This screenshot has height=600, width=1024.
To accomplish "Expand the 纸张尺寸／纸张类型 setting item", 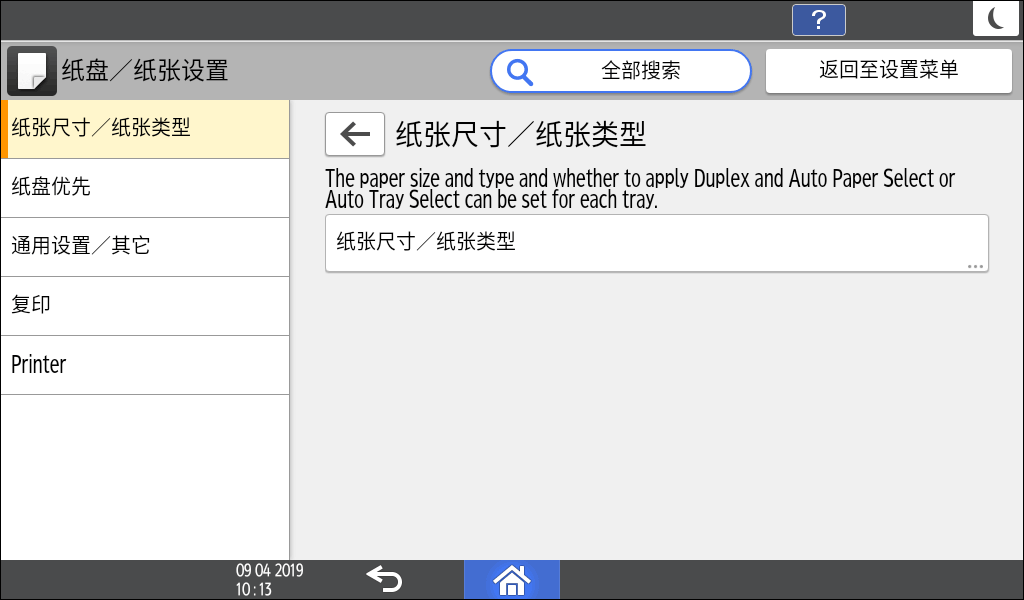I will 656,243.
